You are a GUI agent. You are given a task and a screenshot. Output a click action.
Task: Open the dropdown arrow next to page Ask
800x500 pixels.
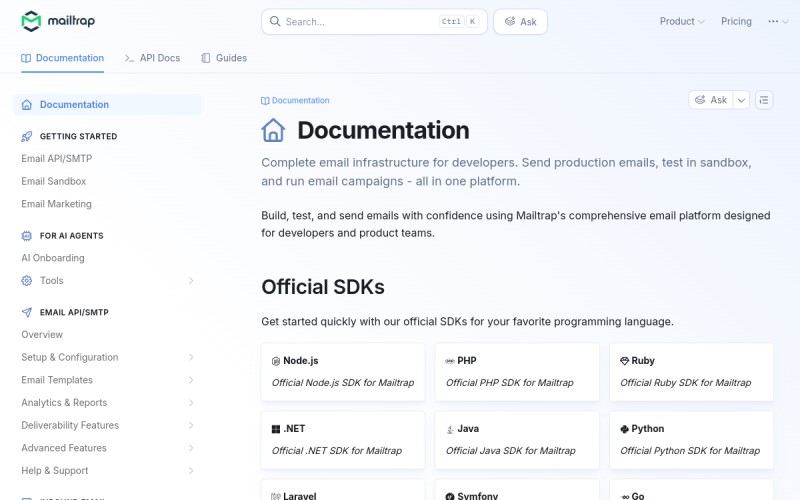[x=741, y=100]
